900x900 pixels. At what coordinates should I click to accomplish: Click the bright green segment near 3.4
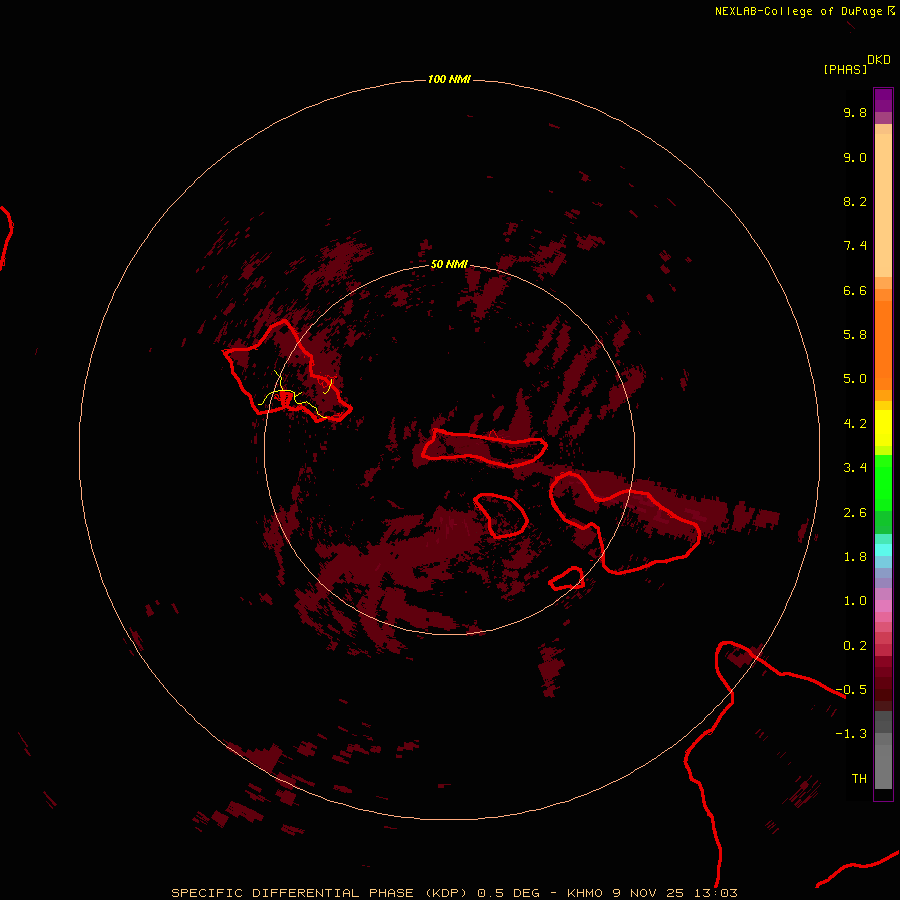pyautogui.click(x=883, y=482)
